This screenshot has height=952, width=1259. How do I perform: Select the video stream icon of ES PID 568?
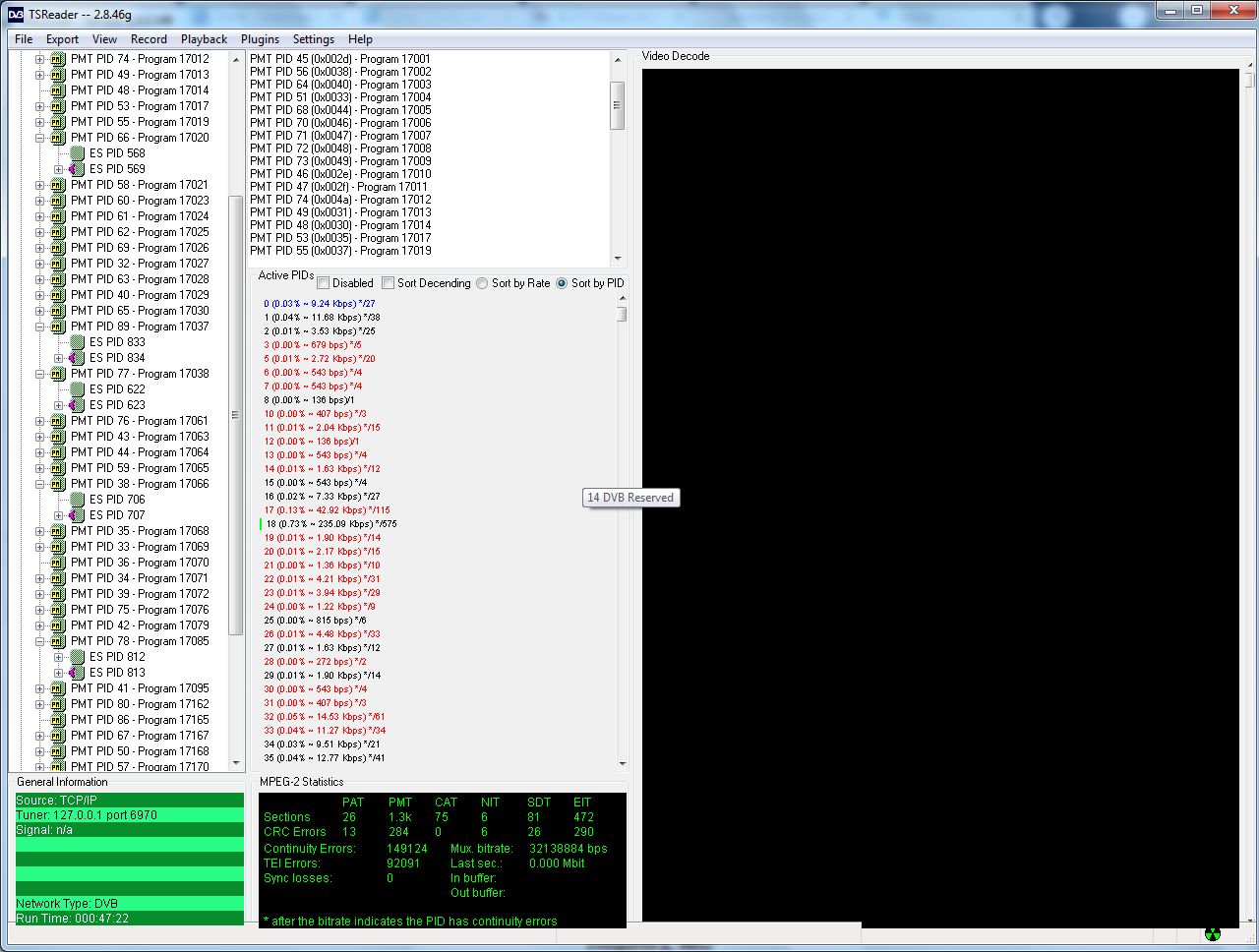point(76,153)
